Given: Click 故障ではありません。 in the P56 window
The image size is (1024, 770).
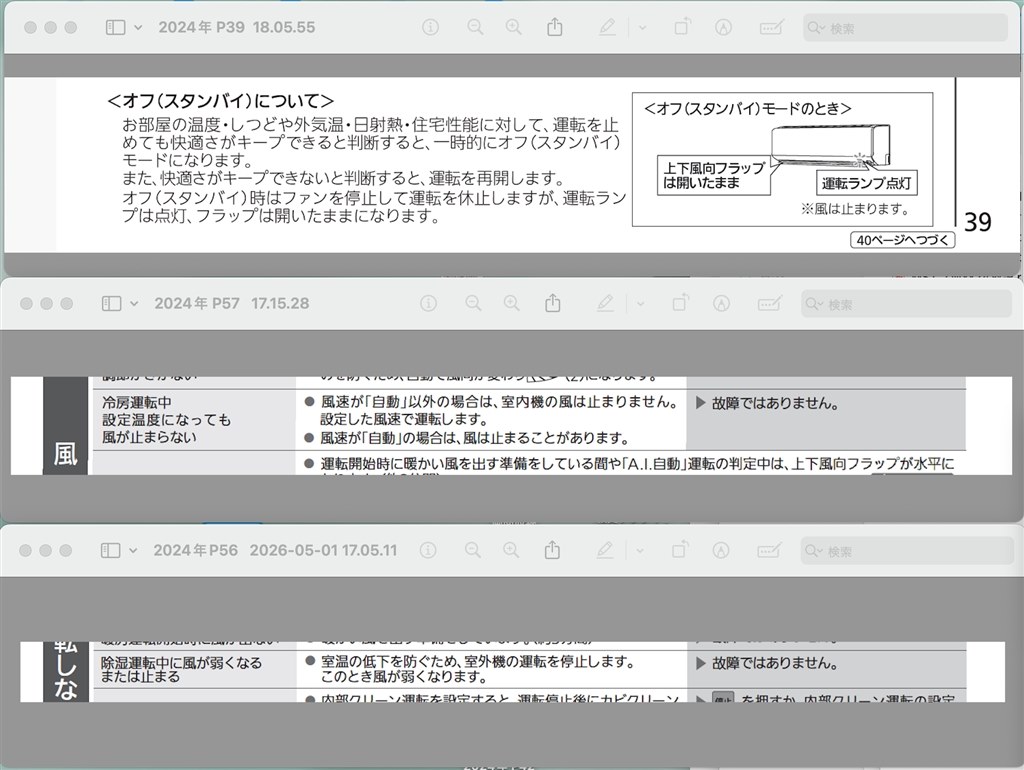Looking at the screenshot, I should (x=775, y=664).
